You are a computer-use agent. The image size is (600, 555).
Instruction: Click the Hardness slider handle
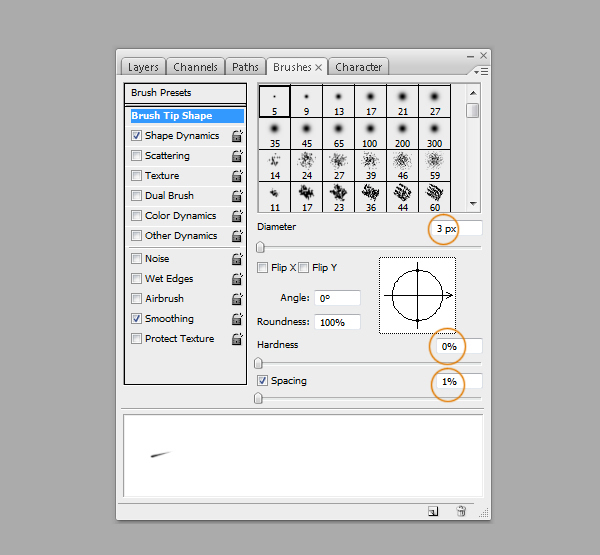(259, 363)
